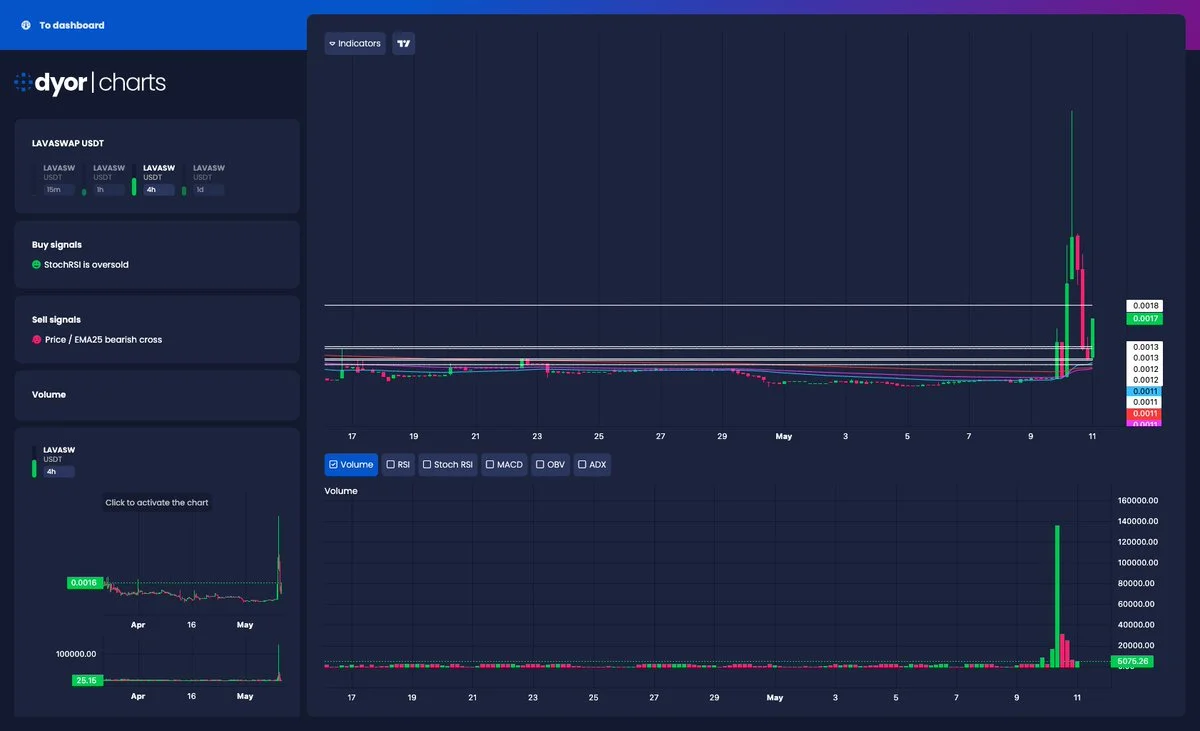Viewport: 1200px width, 731px height.
Task: Click the 4h badge in mini chart panel
Action: coord(57,472)
